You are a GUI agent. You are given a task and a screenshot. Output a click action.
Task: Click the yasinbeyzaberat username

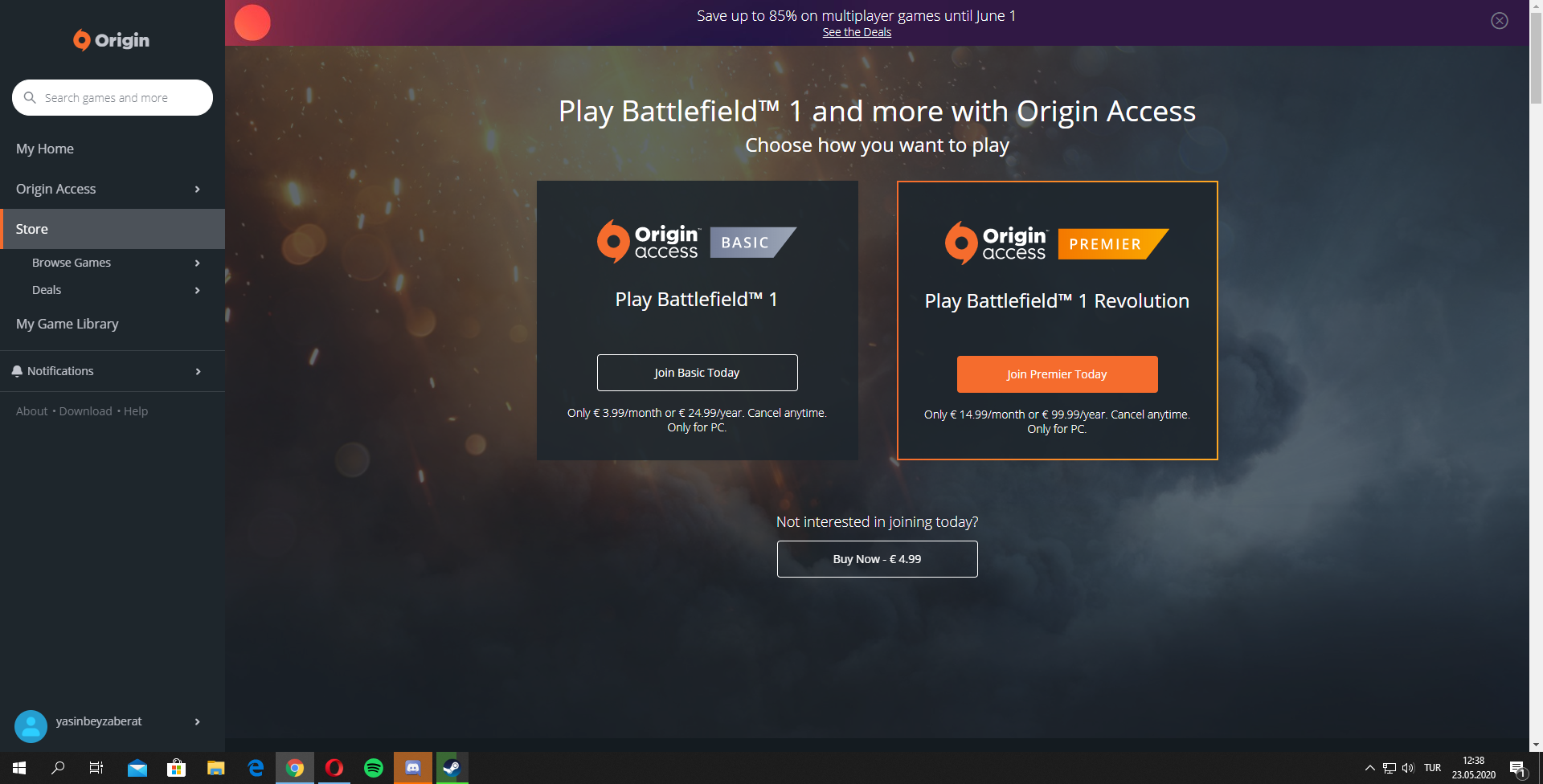click(99, 721)
